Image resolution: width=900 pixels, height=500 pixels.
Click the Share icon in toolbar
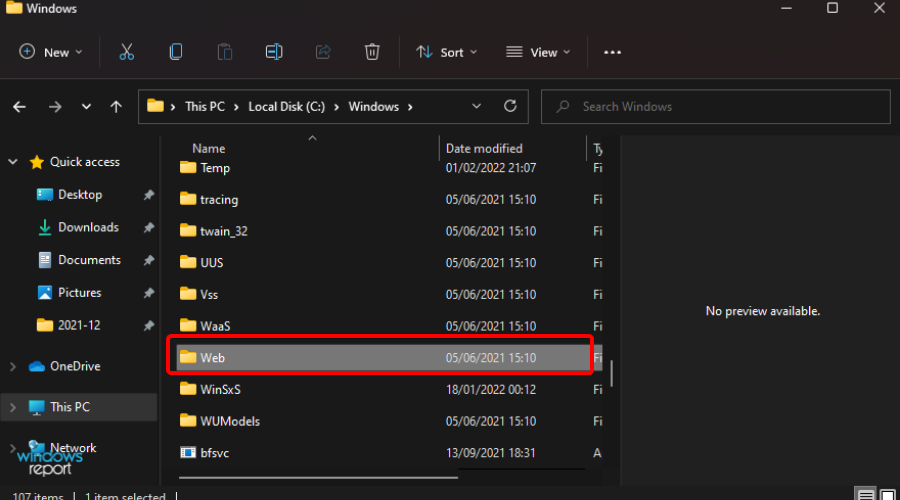click(323, 52)
